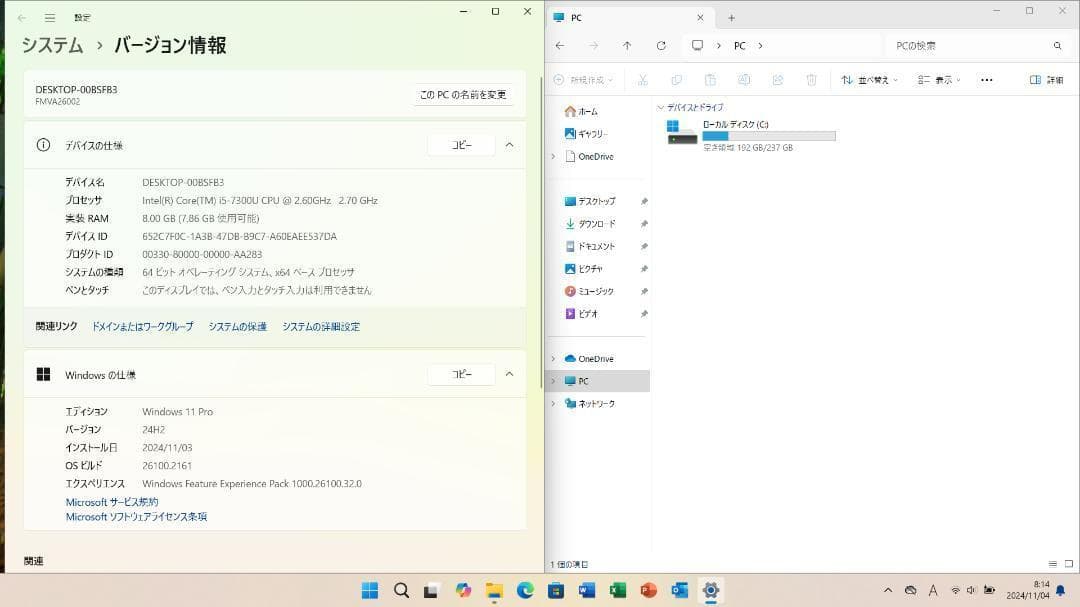Select the Cut icon in Explorer toolbar

pos(643,80)
